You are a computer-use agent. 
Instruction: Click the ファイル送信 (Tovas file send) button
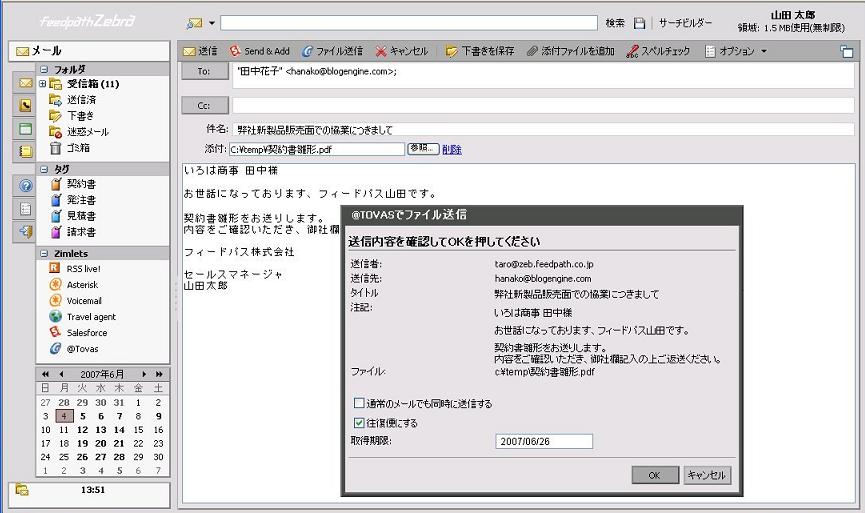(x=332, y=51)
